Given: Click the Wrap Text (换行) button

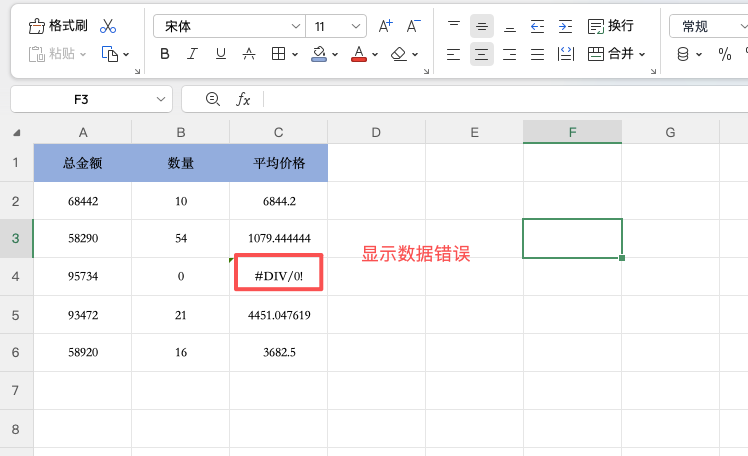Looking at the screenshot, I should pos(611,26).
